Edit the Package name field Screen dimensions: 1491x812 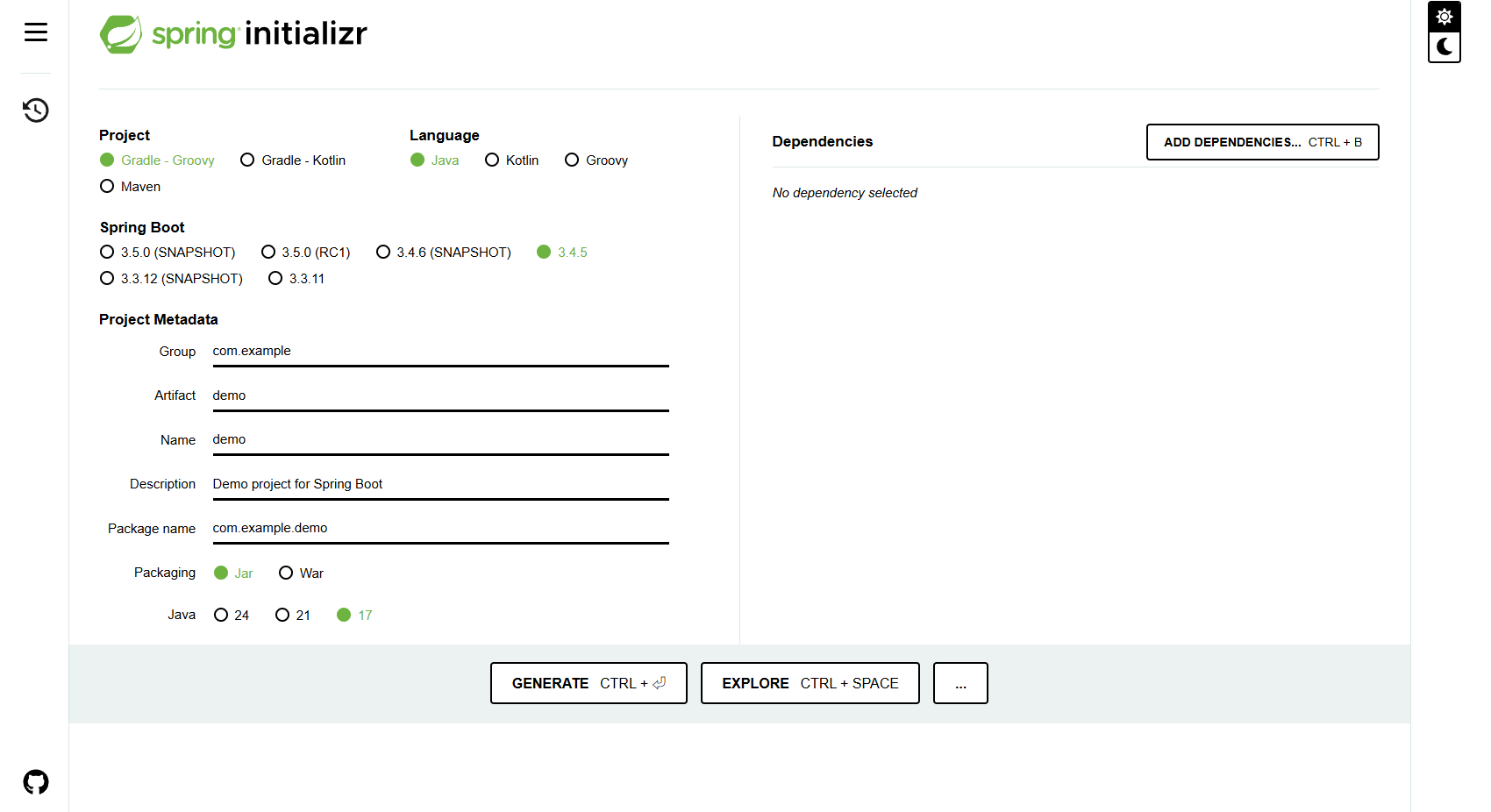(x=440, y=529)
